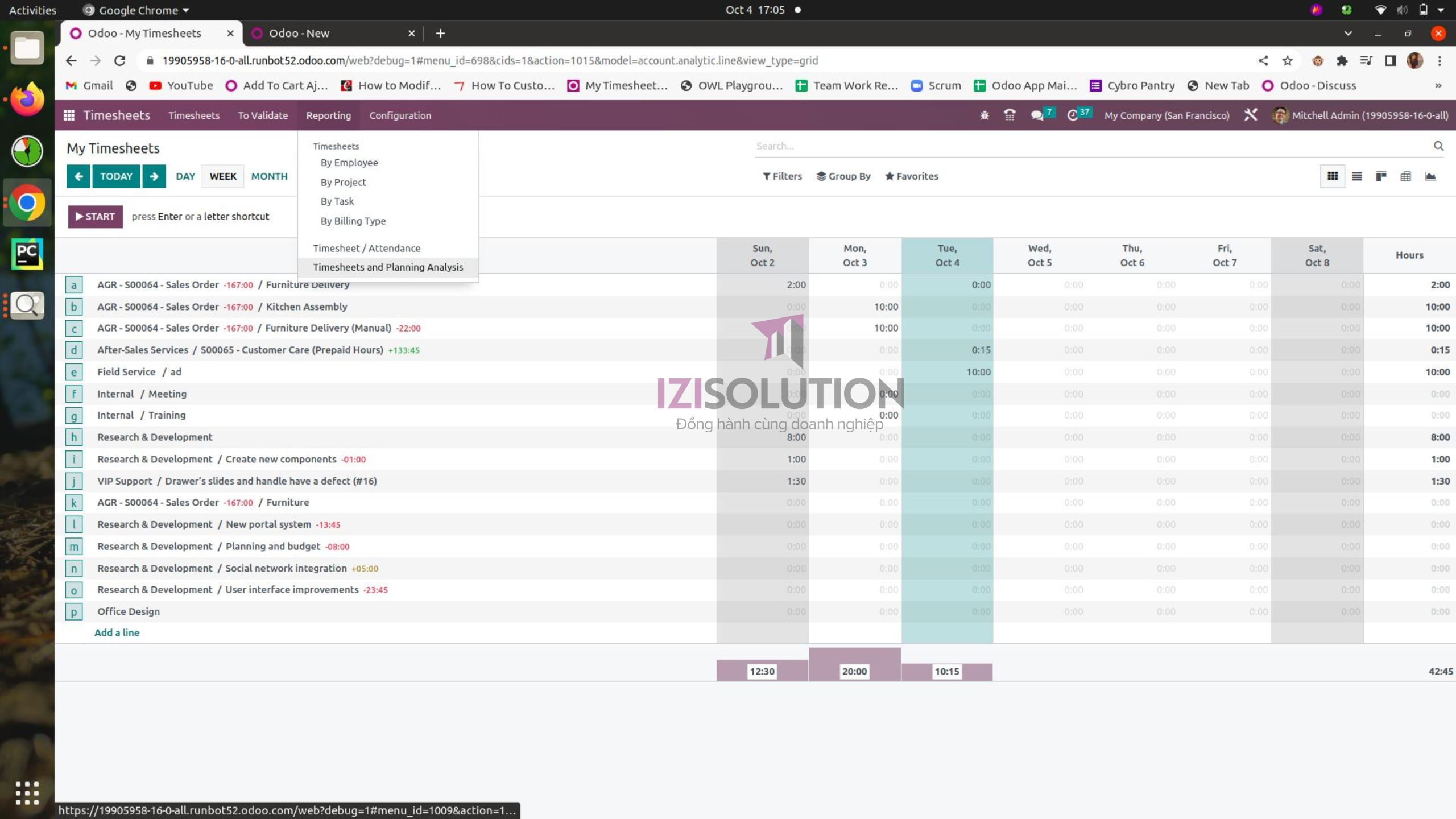Open the Graph view
The image size is (1456, 819).
(1431, 176)
